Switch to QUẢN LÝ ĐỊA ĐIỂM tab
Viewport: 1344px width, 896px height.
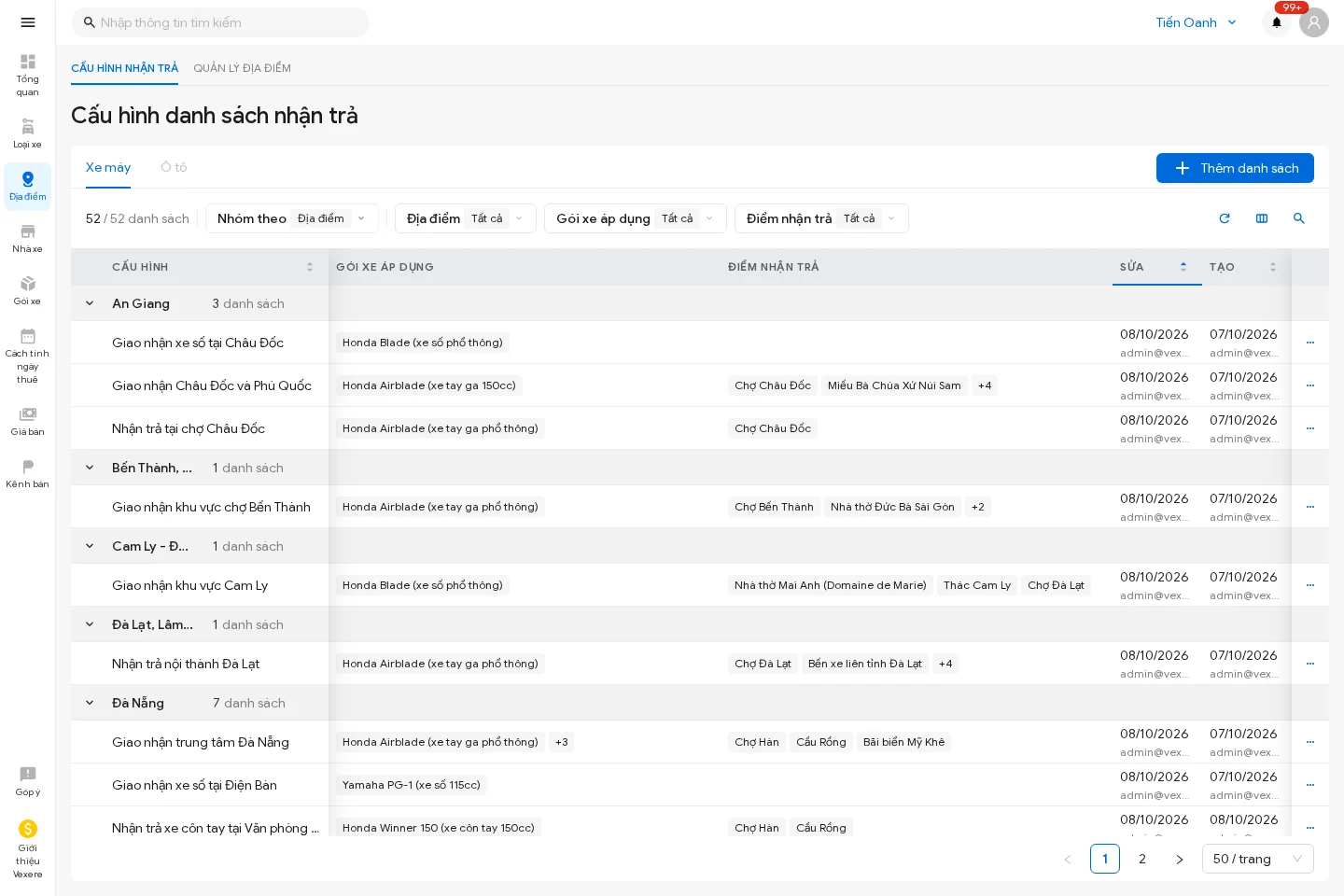click(242, 68)
